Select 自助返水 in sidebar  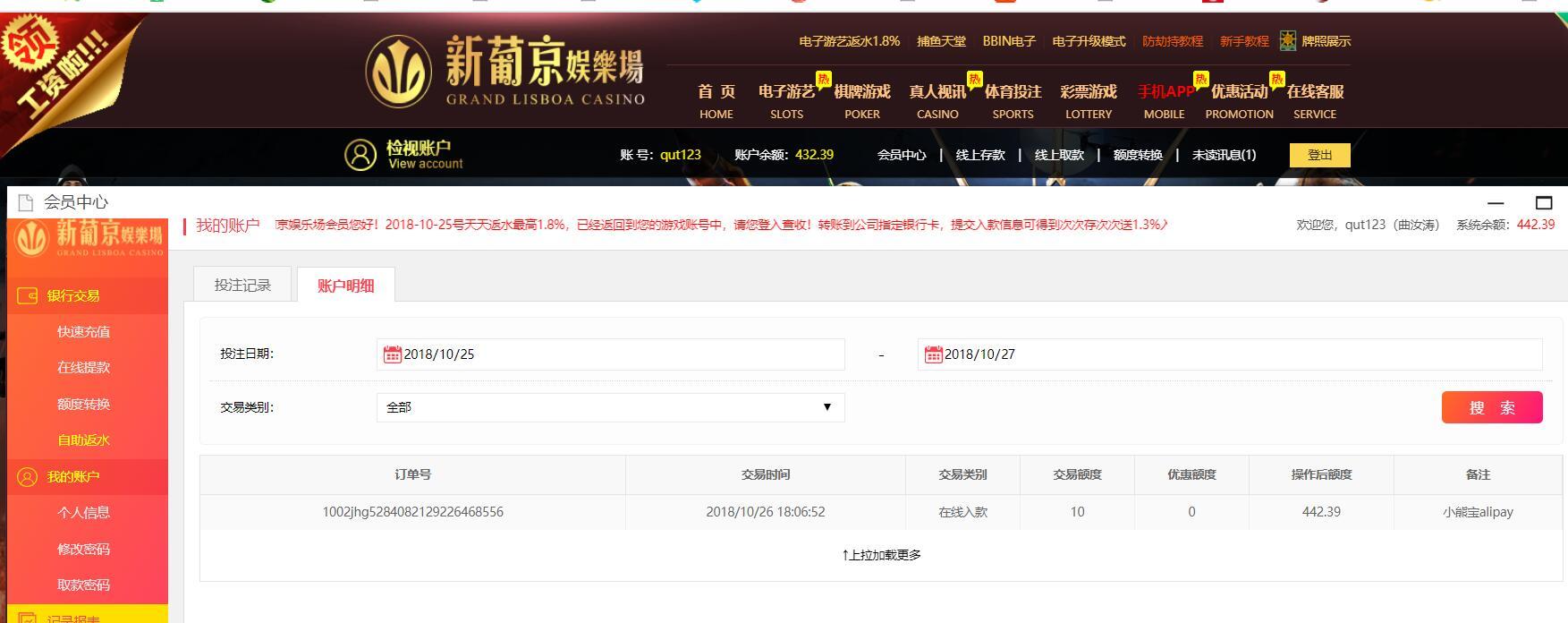coord(83,440)
